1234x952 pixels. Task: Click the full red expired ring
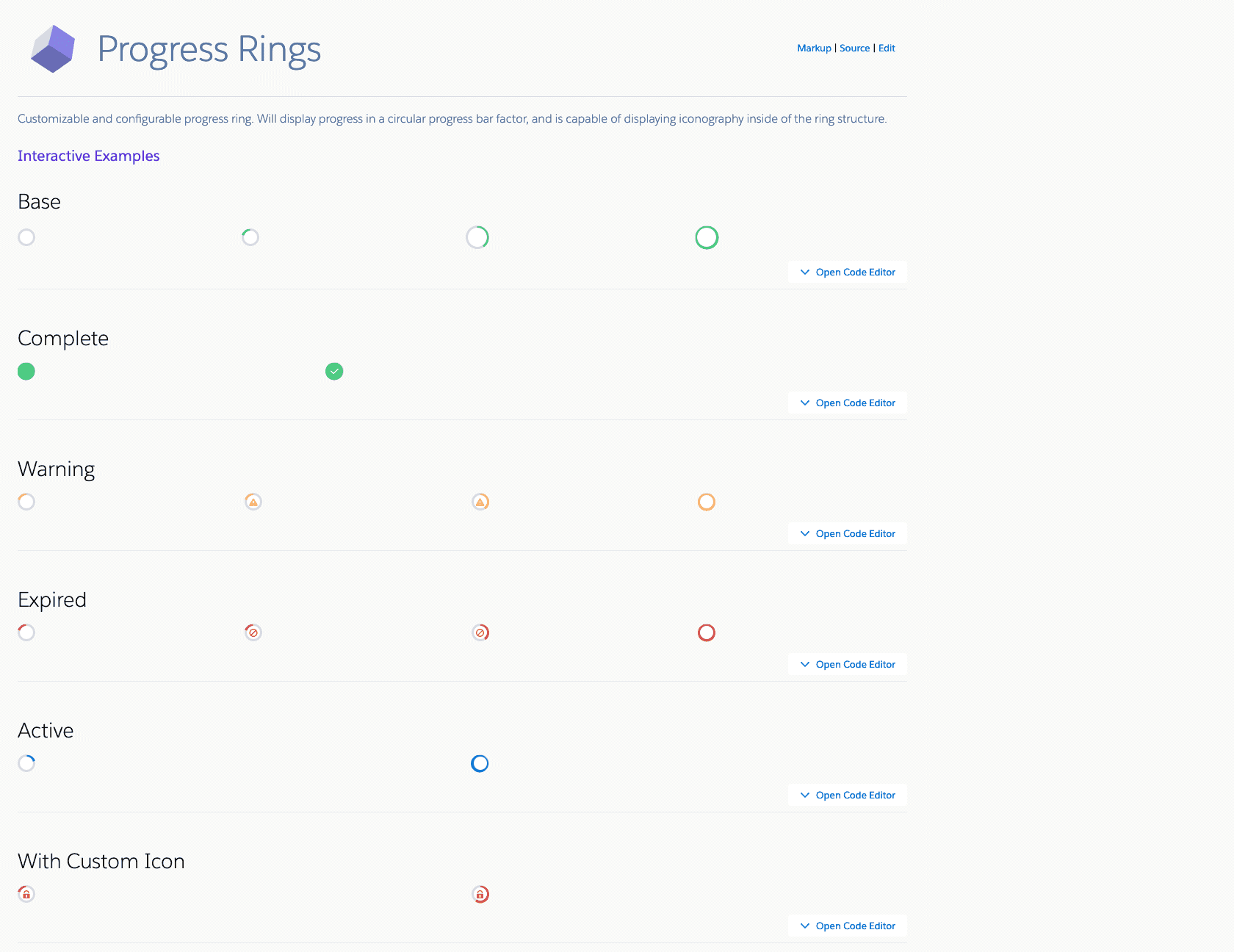coord(707,632)
